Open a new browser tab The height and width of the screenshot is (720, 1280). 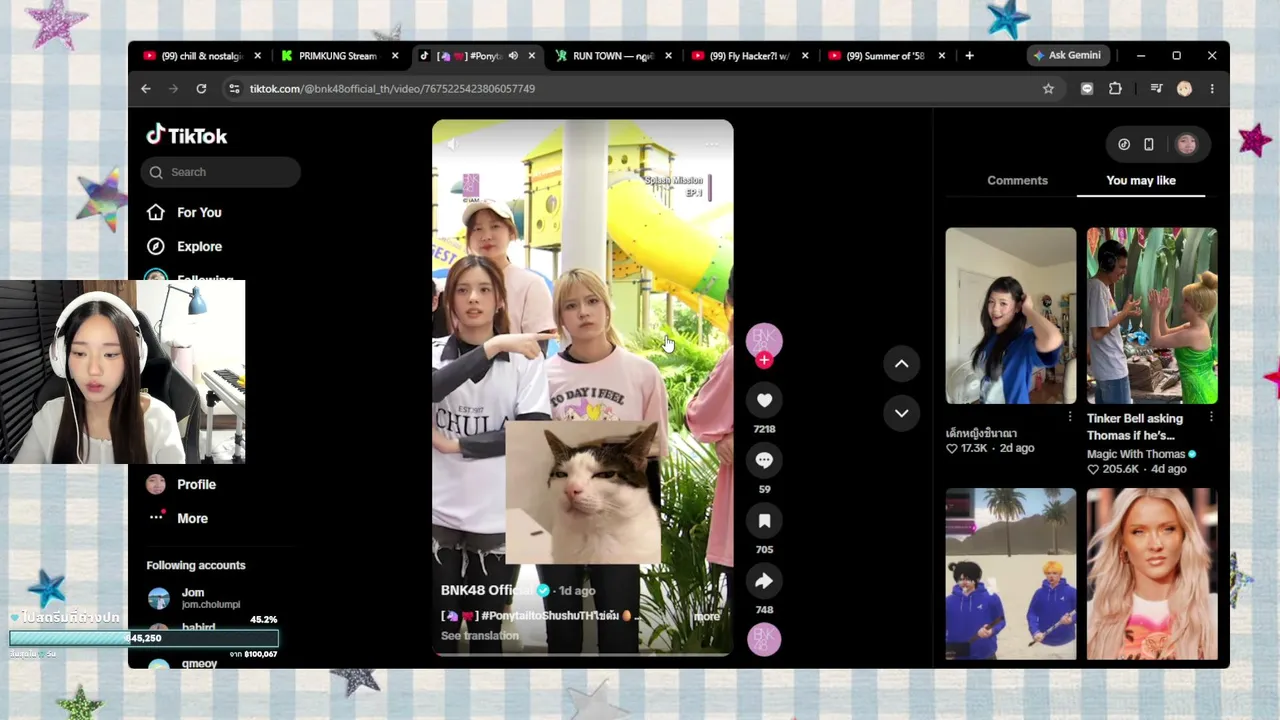(x=969, y=56)
